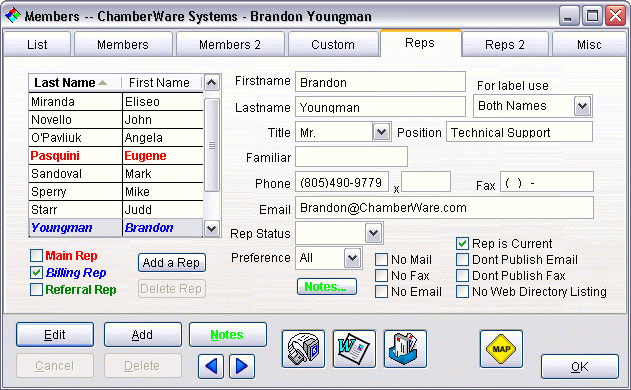
Task: Toggle the Referral Rep checkbox
Action: point(36,289)
